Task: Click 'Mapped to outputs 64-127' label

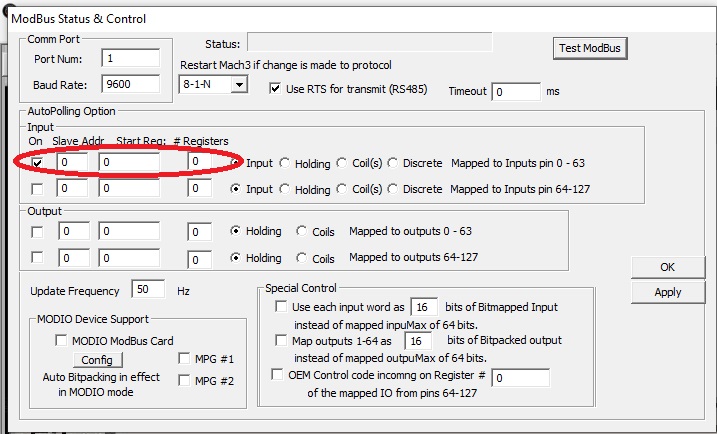Action: coord(413,257)
